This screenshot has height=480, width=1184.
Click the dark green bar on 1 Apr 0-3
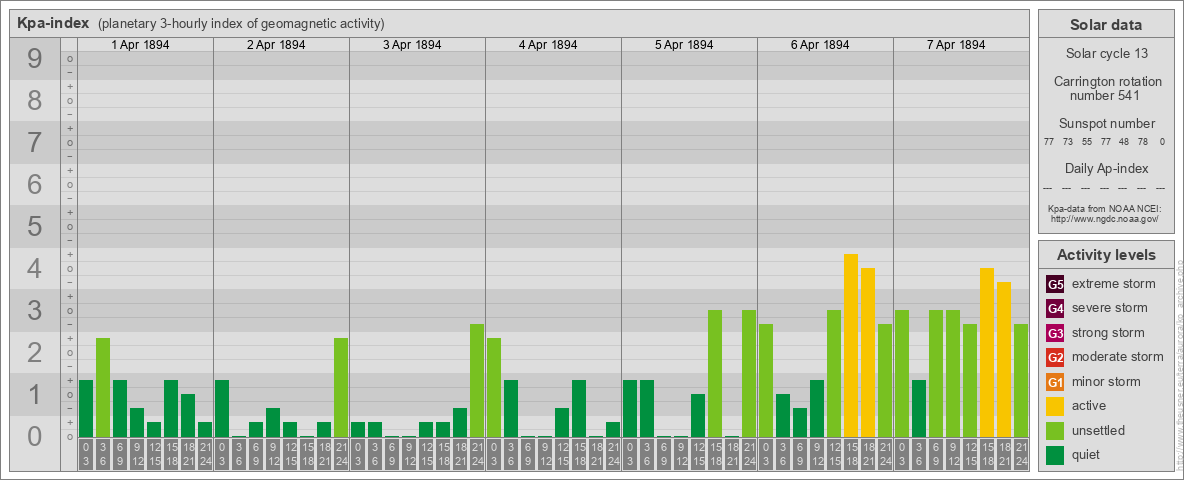point(86,408)
